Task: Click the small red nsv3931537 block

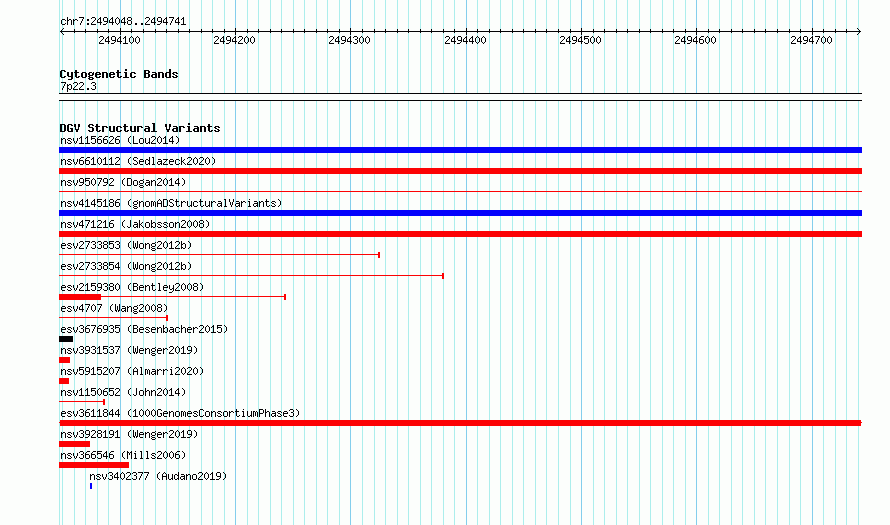Action: tap(64, 360)
